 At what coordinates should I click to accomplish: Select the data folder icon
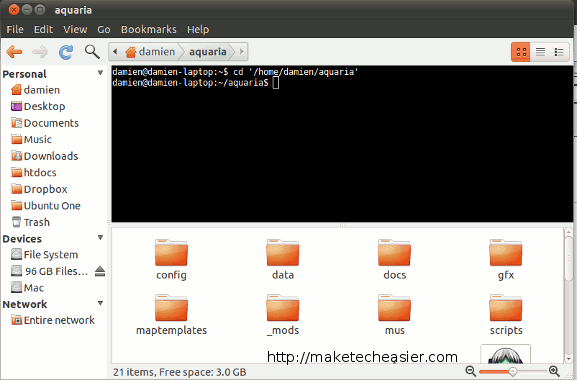283,253
